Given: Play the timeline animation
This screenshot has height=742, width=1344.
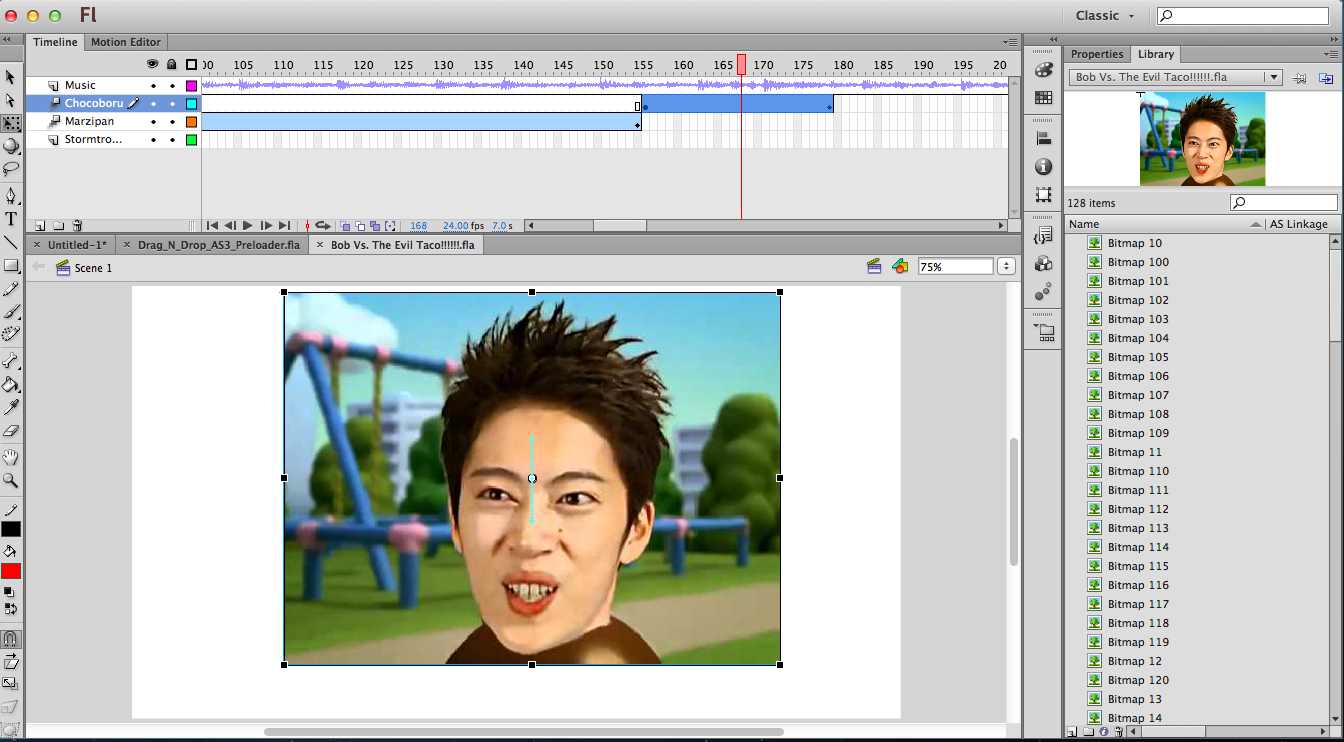Looking at the screenshot, I should 248,226.
